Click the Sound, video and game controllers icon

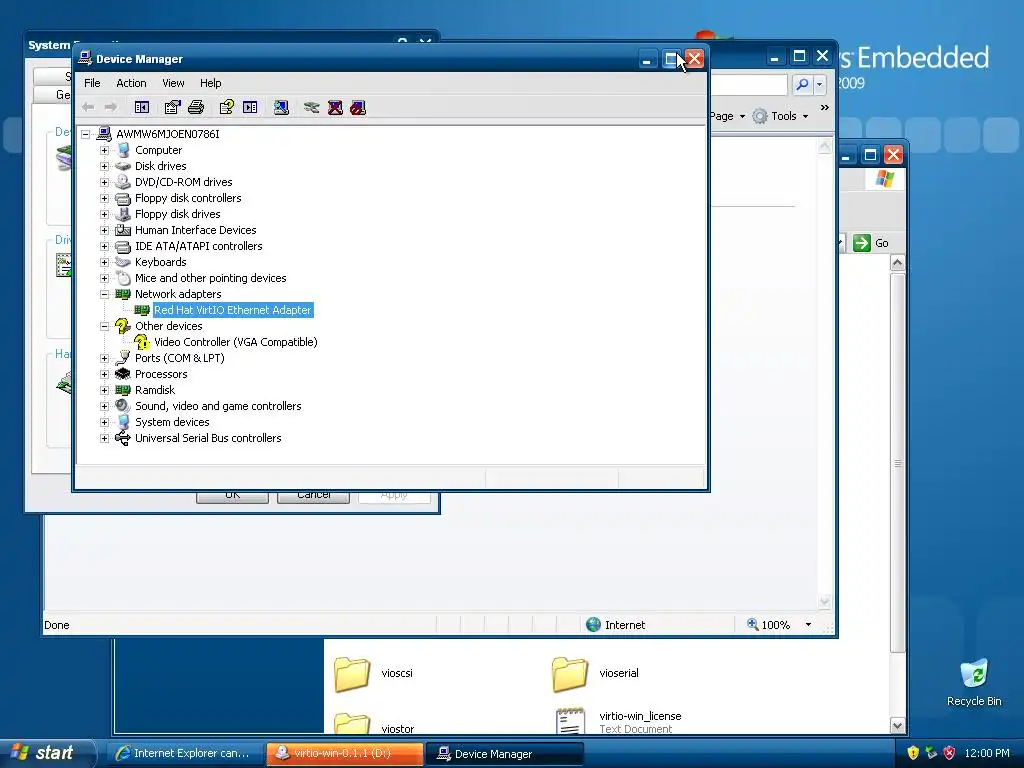[x=123, y=406]
